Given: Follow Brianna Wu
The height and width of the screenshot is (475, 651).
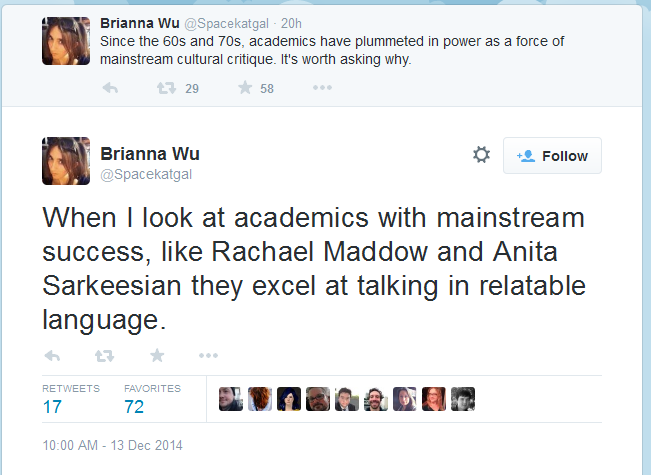Looking at the screenshot, I should coord(552,156).
